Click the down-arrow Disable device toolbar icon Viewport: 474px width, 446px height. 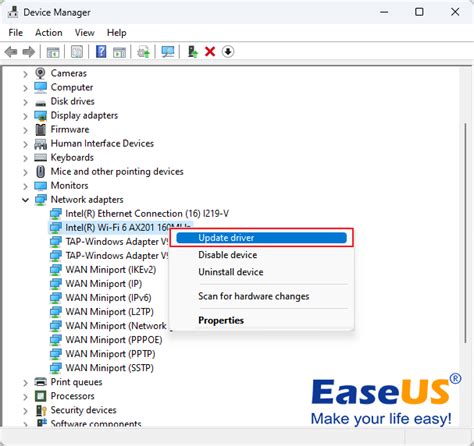click(228, 52)
